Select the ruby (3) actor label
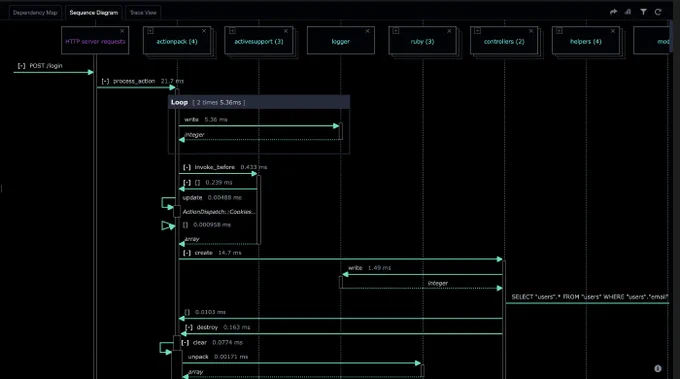This screenshot has height=379, width=680. coord(422,42)
